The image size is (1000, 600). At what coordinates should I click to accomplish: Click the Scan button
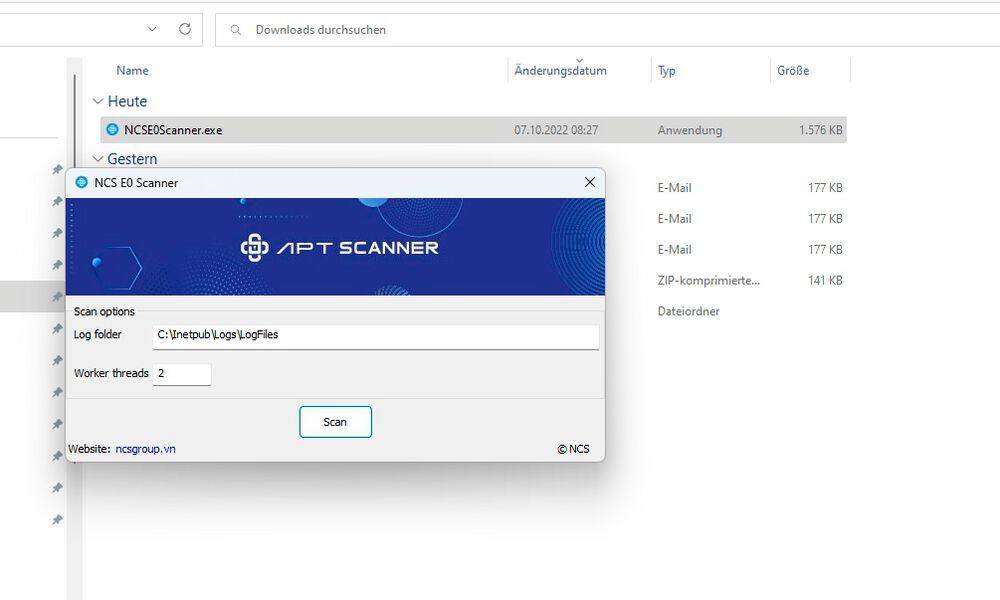coord(335,422)
